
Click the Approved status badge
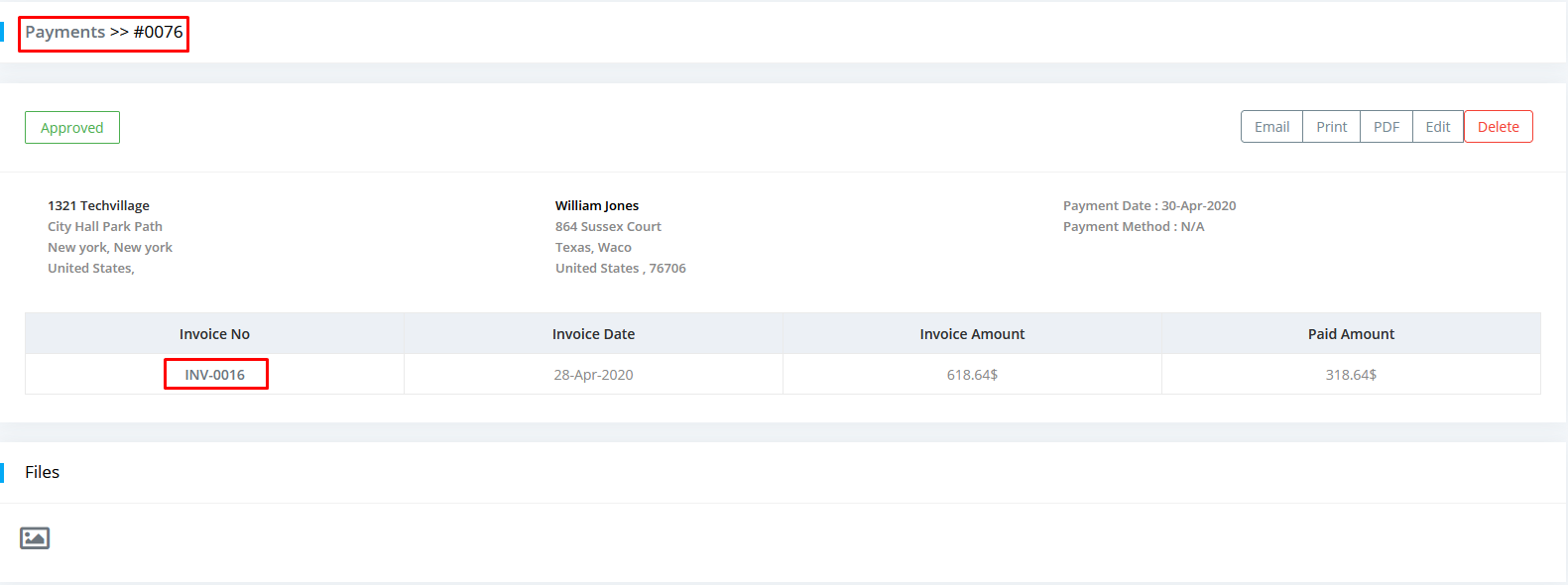[72, 128]
